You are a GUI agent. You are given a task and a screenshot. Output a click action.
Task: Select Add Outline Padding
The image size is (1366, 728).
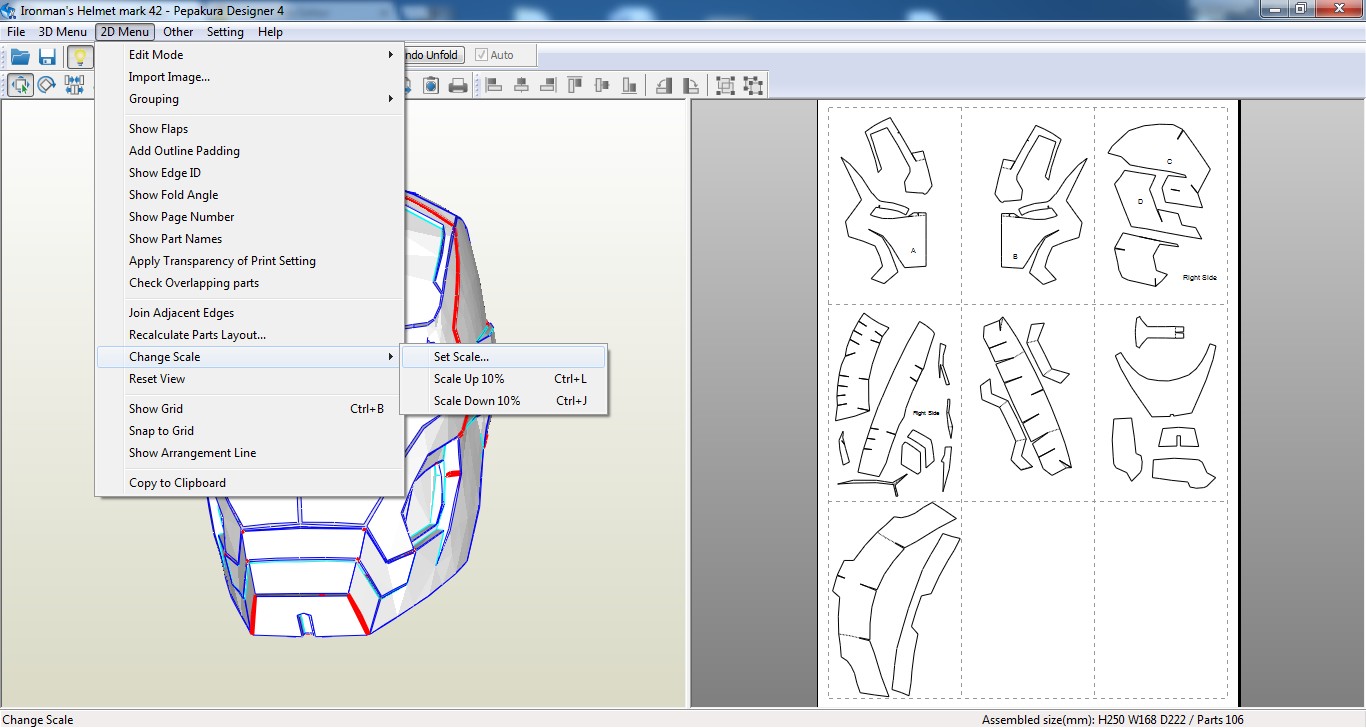pos(250,151)
